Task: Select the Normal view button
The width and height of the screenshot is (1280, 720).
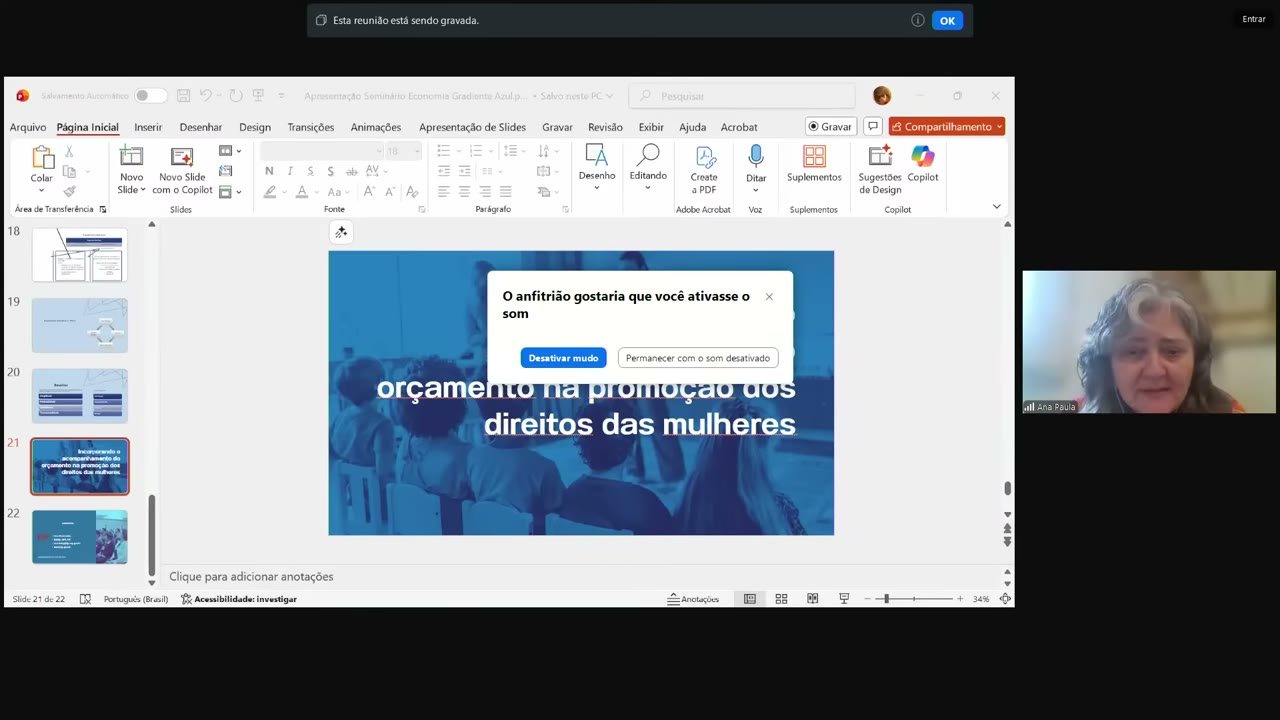Action: coord(750,599)
